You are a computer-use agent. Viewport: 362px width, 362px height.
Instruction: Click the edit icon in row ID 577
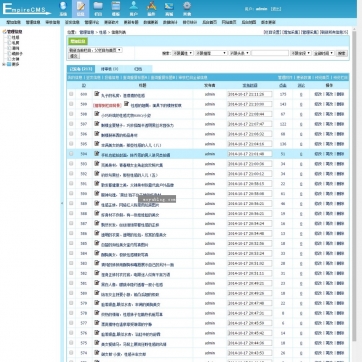[97, 323]
